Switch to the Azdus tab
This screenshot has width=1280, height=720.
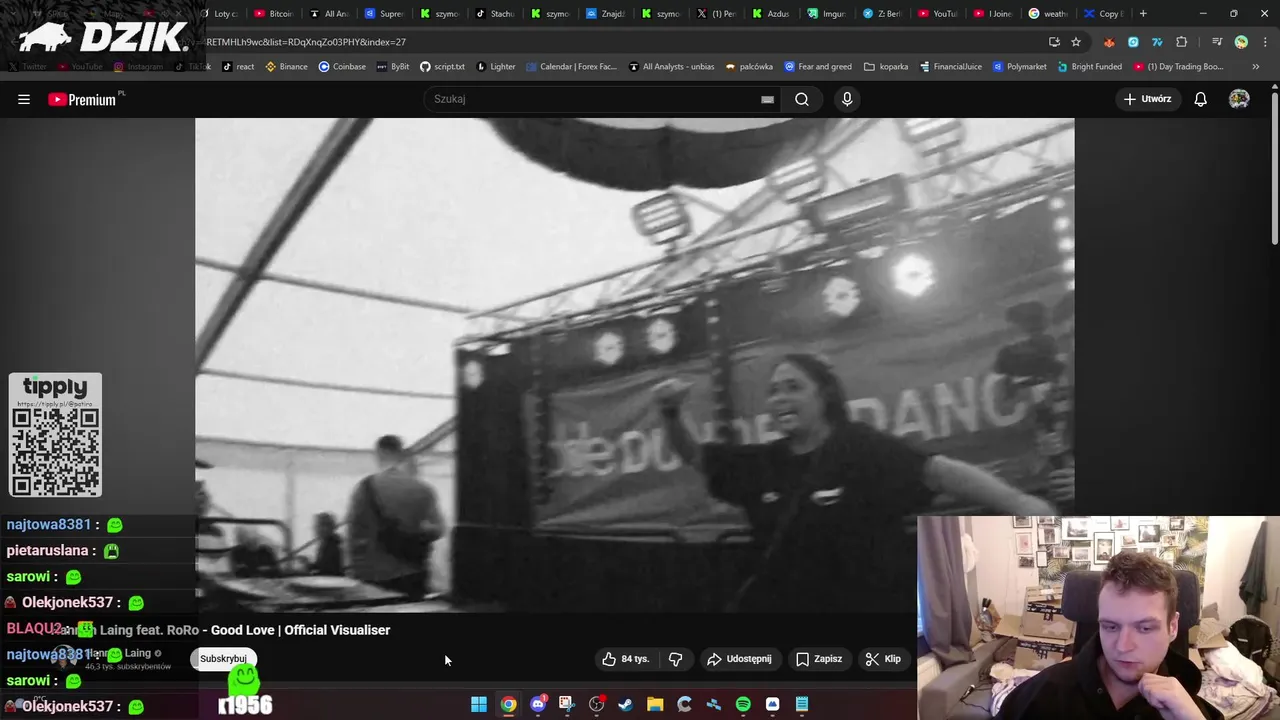772,14
